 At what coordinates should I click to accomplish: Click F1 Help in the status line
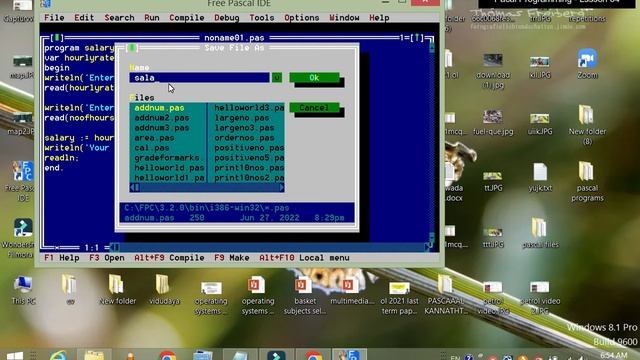coord(62,258)
